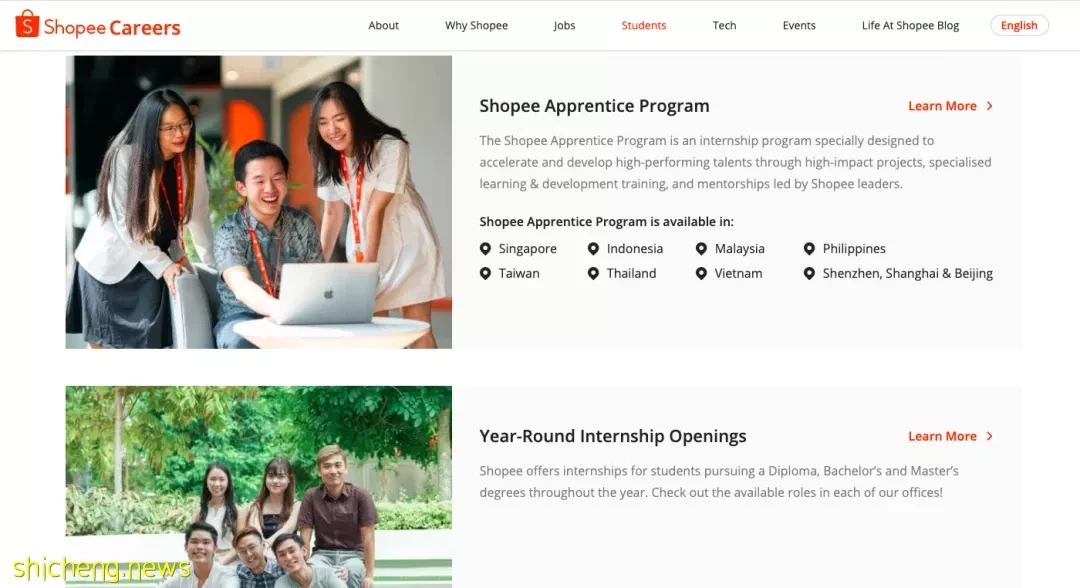
Task: Open the Events page link
Action: point(799,25)
